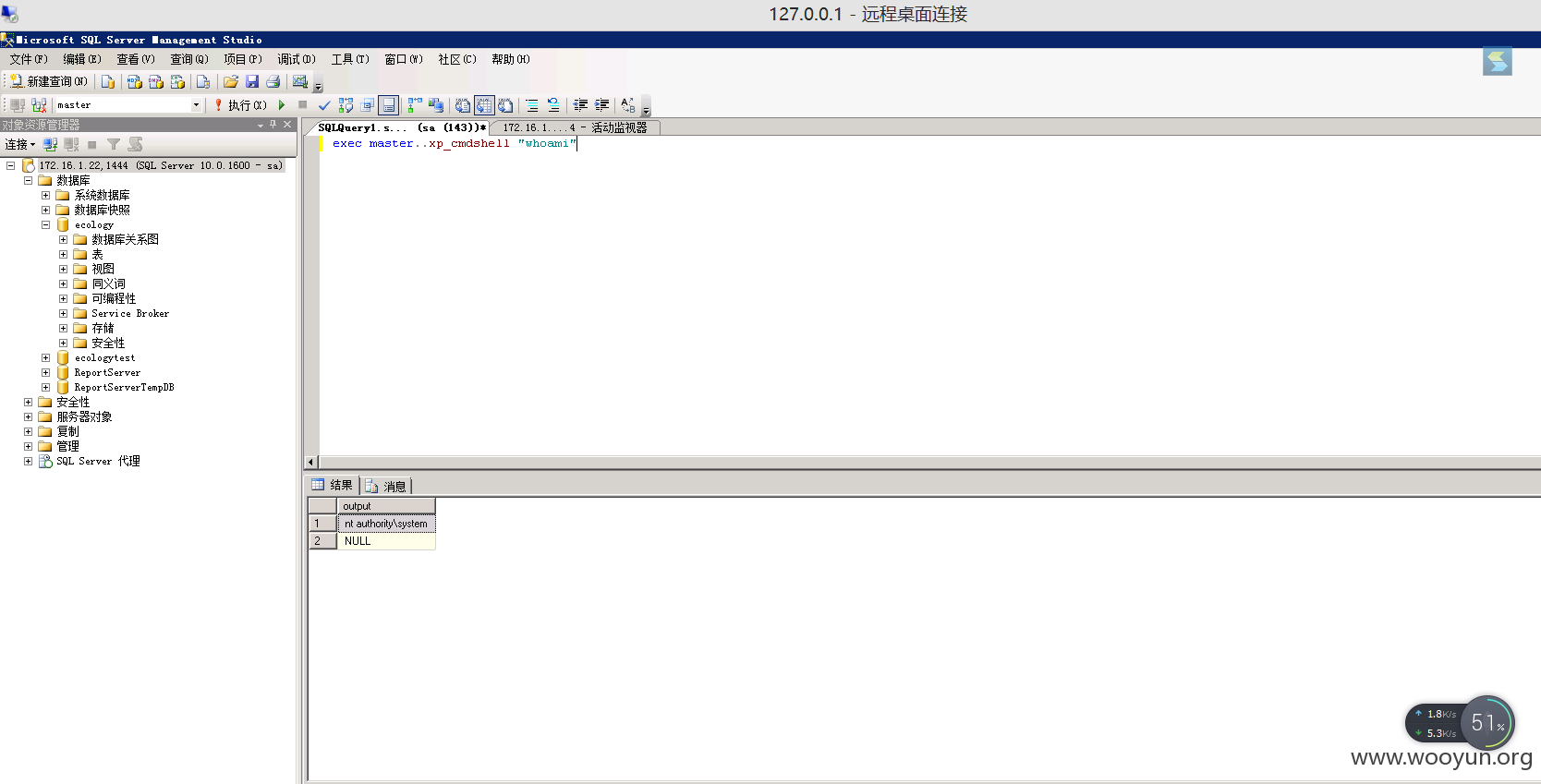Viewport: 1541px width, 784px height.
Task: Open the 文件 (File) menu
Action: tap(29, 59)
